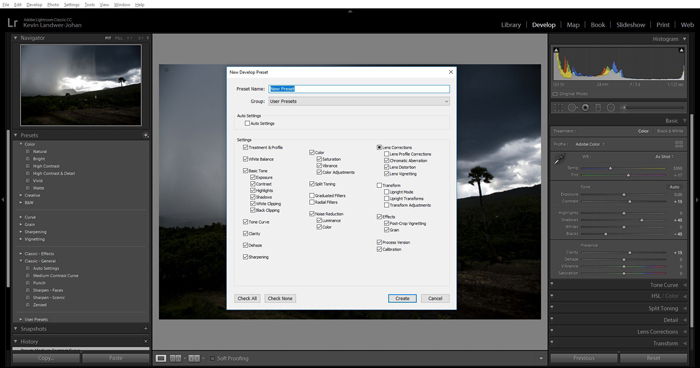Click the Loupe view icon in toolbar
This screenshot has width=700, height=368.
pyautogui.click(x=161, y=358)
